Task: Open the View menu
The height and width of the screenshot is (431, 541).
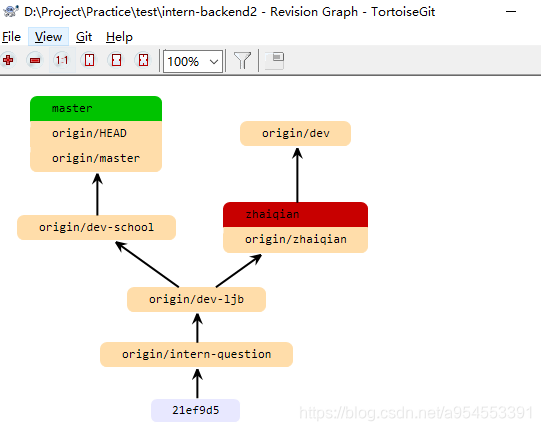Action: click(48, 37)
